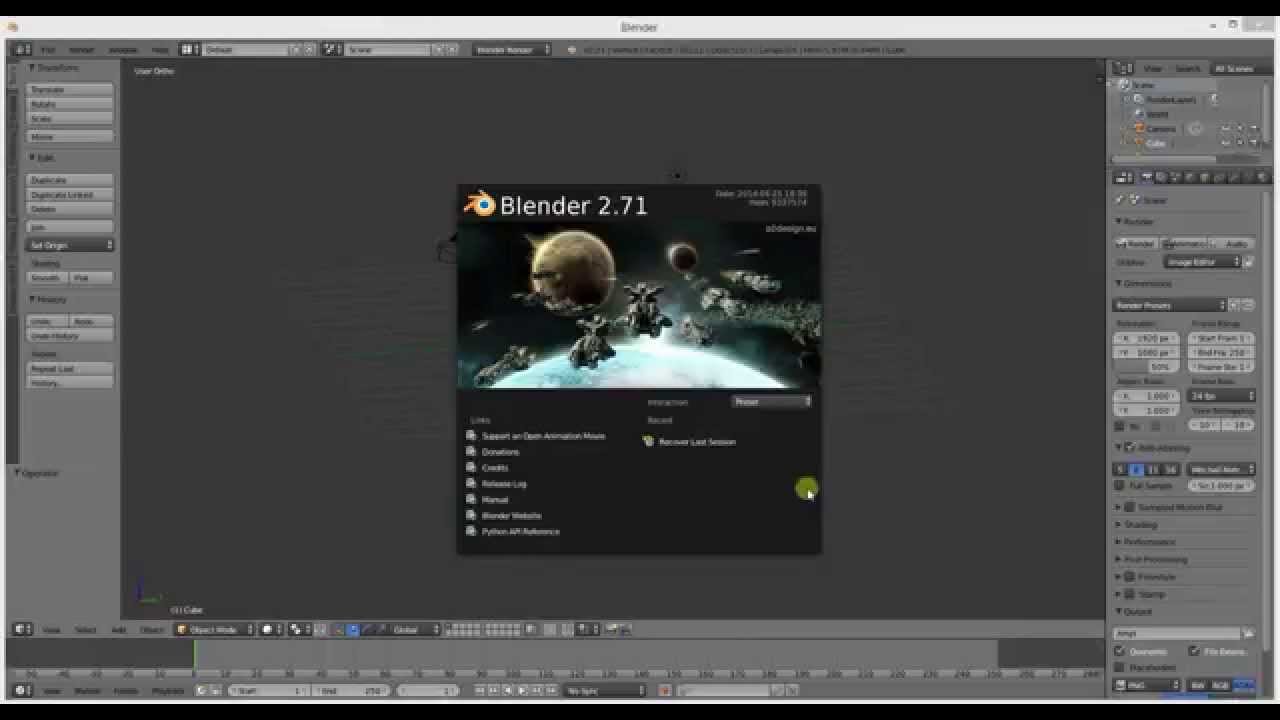
Task: Open the Select menu in 3D view header
Action: 86,629
